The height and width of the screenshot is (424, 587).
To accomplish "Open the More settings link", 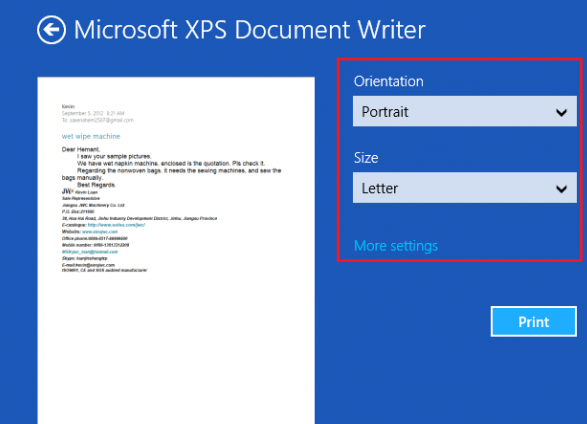I will (396, 246).
